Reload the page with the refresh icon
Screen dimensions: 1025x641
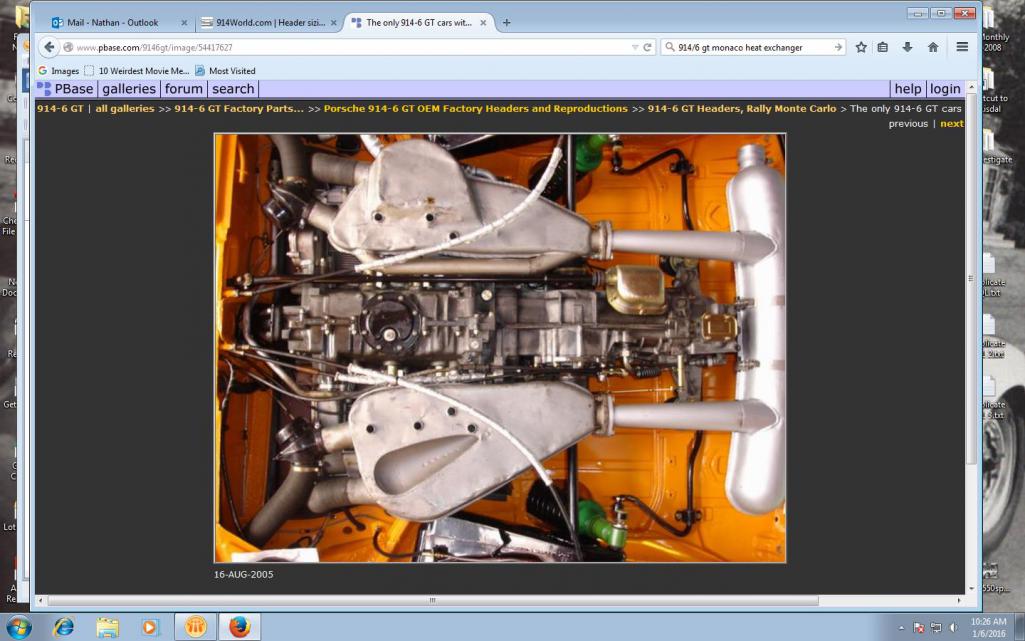point(648,47)
